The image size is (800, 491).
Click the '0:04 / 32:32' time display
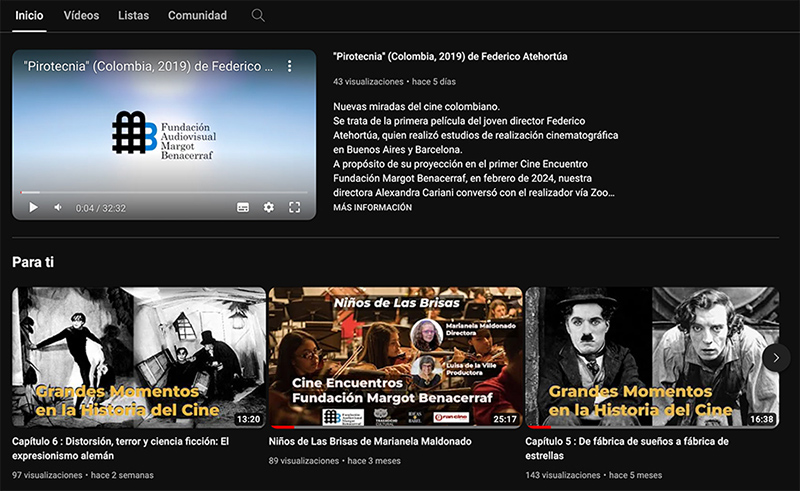point(101,208)
